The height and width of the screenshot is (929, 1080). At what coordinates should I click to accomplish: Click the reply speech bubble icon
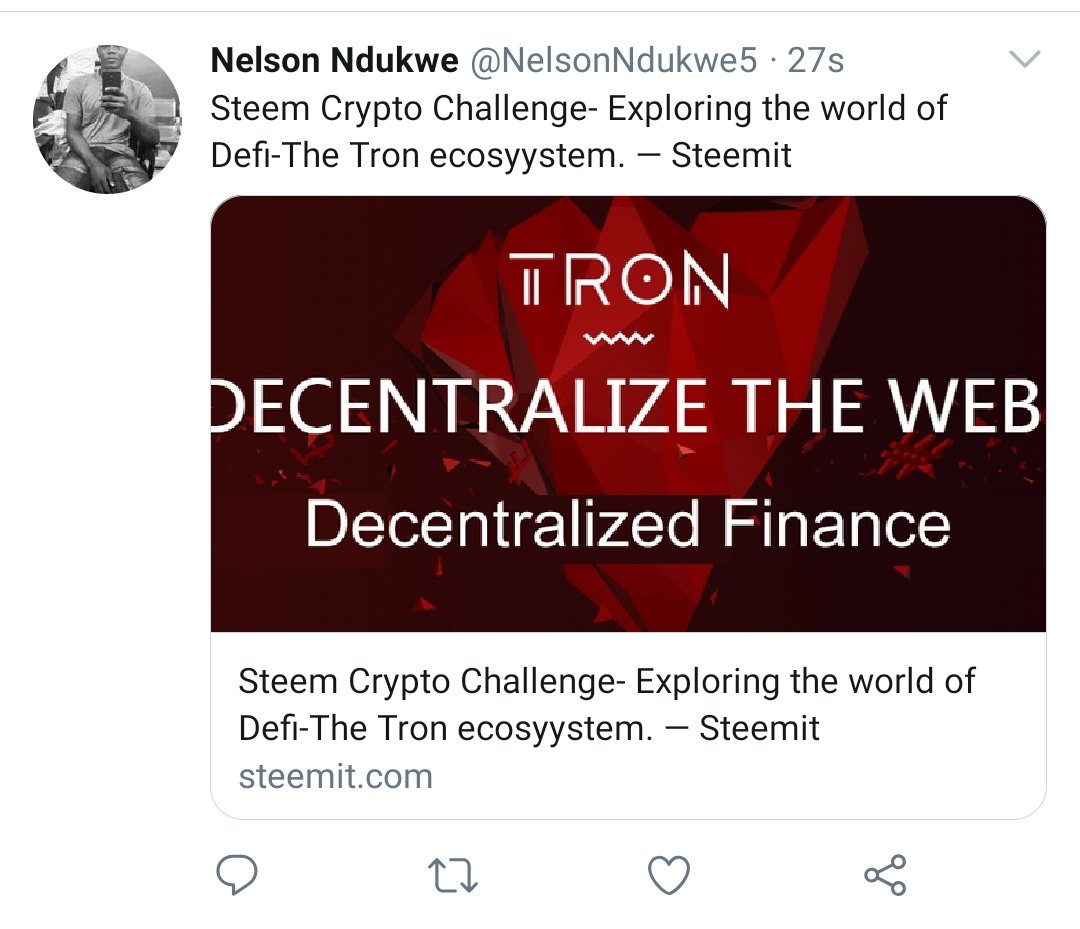pyautogui.click(x=237, y=875)
